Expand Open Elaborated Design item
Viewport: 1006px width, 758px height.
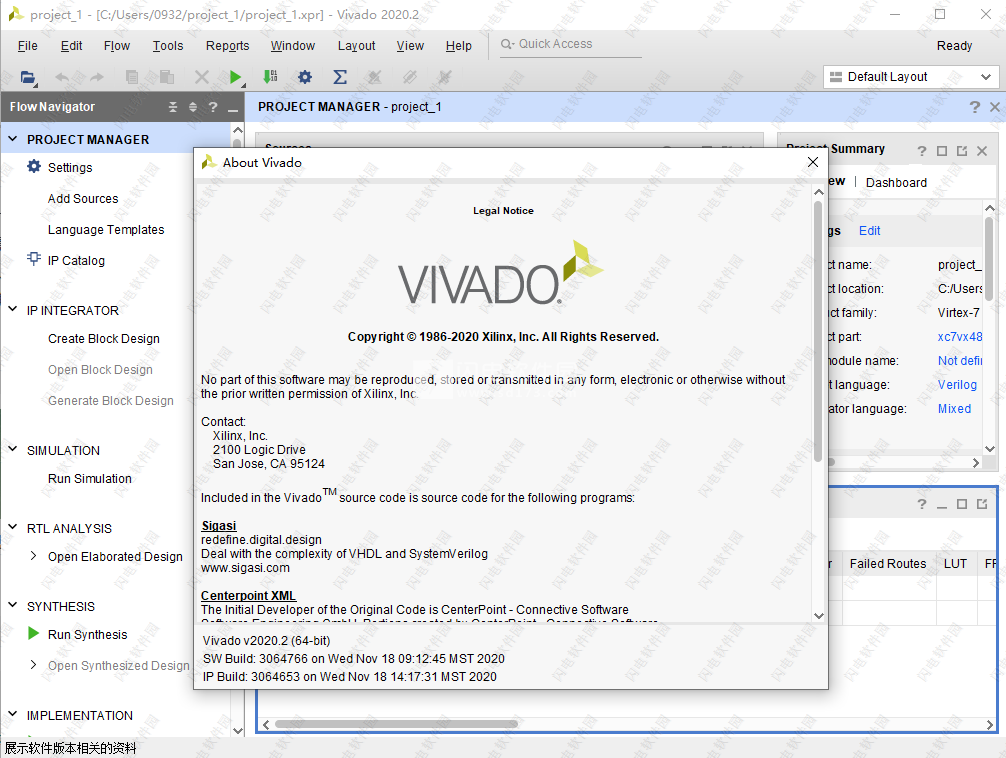[34, 556]
